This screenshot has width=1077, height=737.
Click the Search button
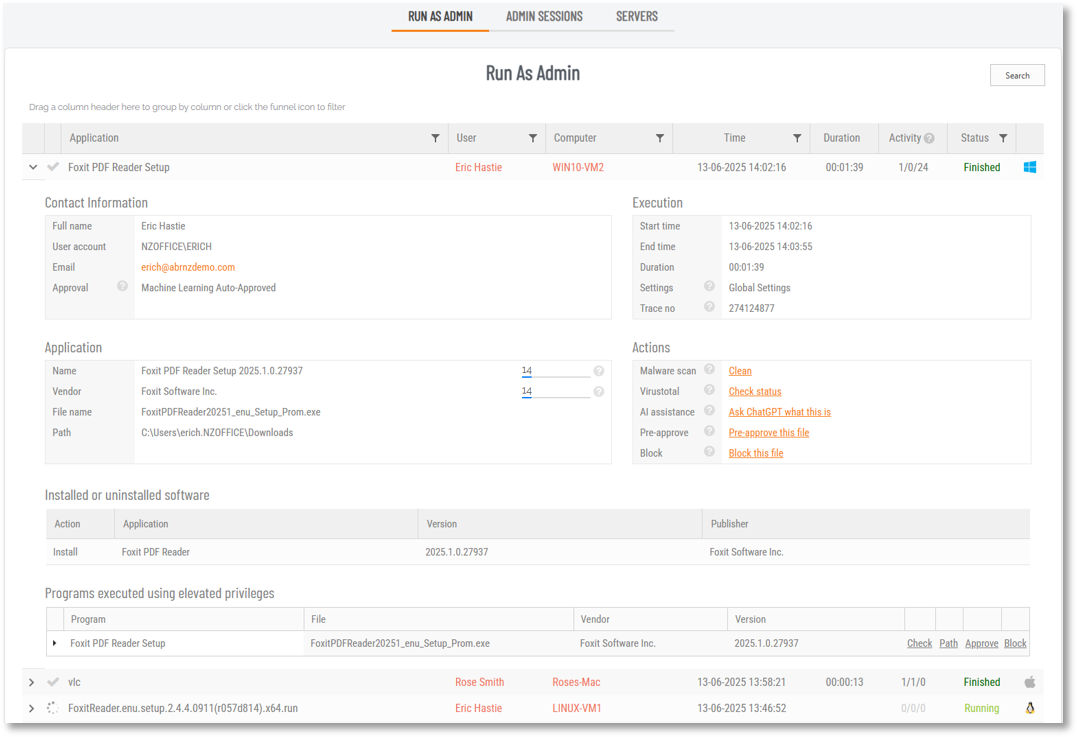point(1017,76)
